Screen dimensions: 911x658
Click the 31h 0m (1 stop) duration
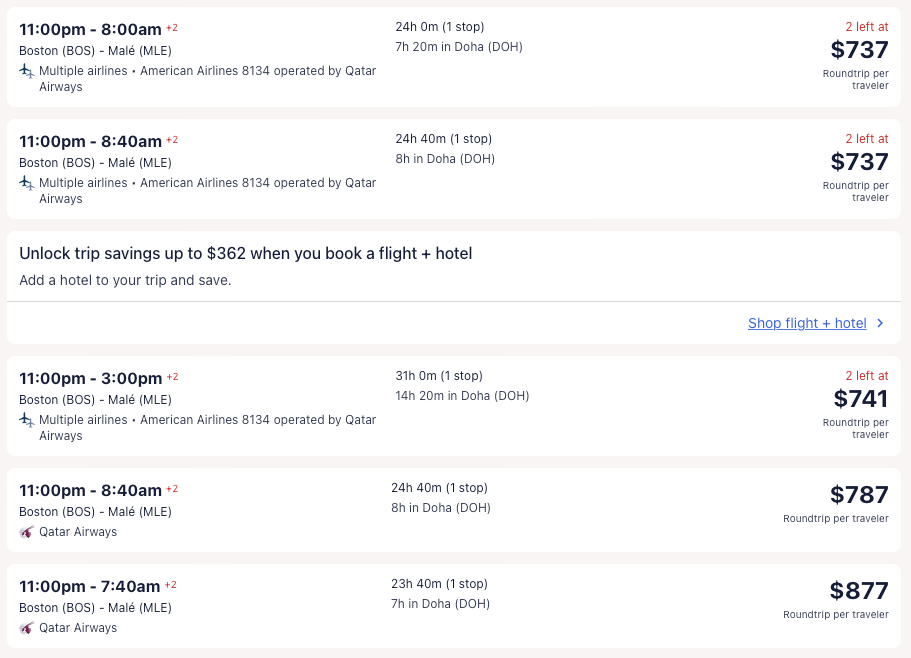coord(438,376)
